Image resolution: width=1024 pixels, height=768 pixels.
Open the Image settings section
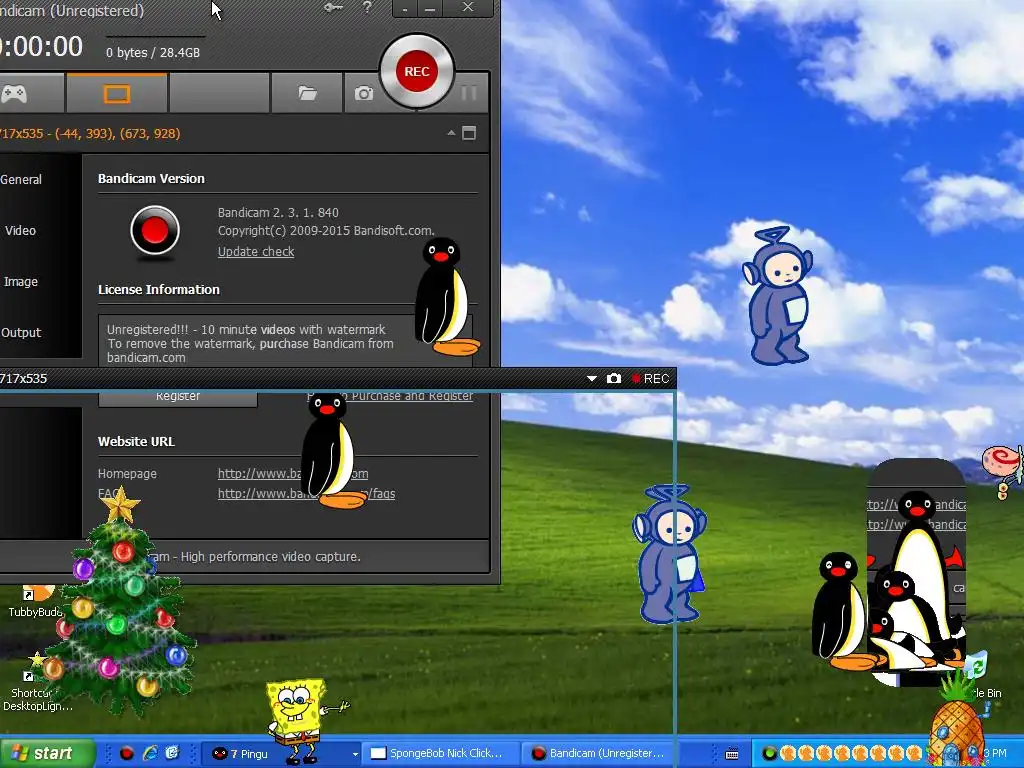20,281
